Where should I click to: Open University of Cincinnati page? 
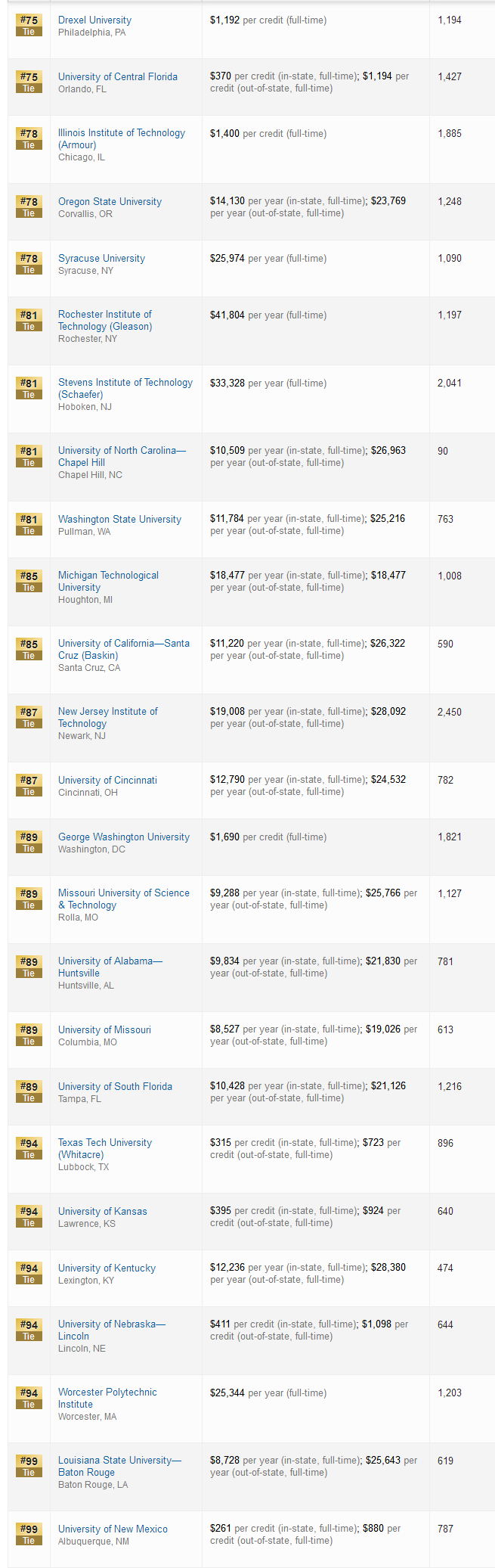coord(107,780)
